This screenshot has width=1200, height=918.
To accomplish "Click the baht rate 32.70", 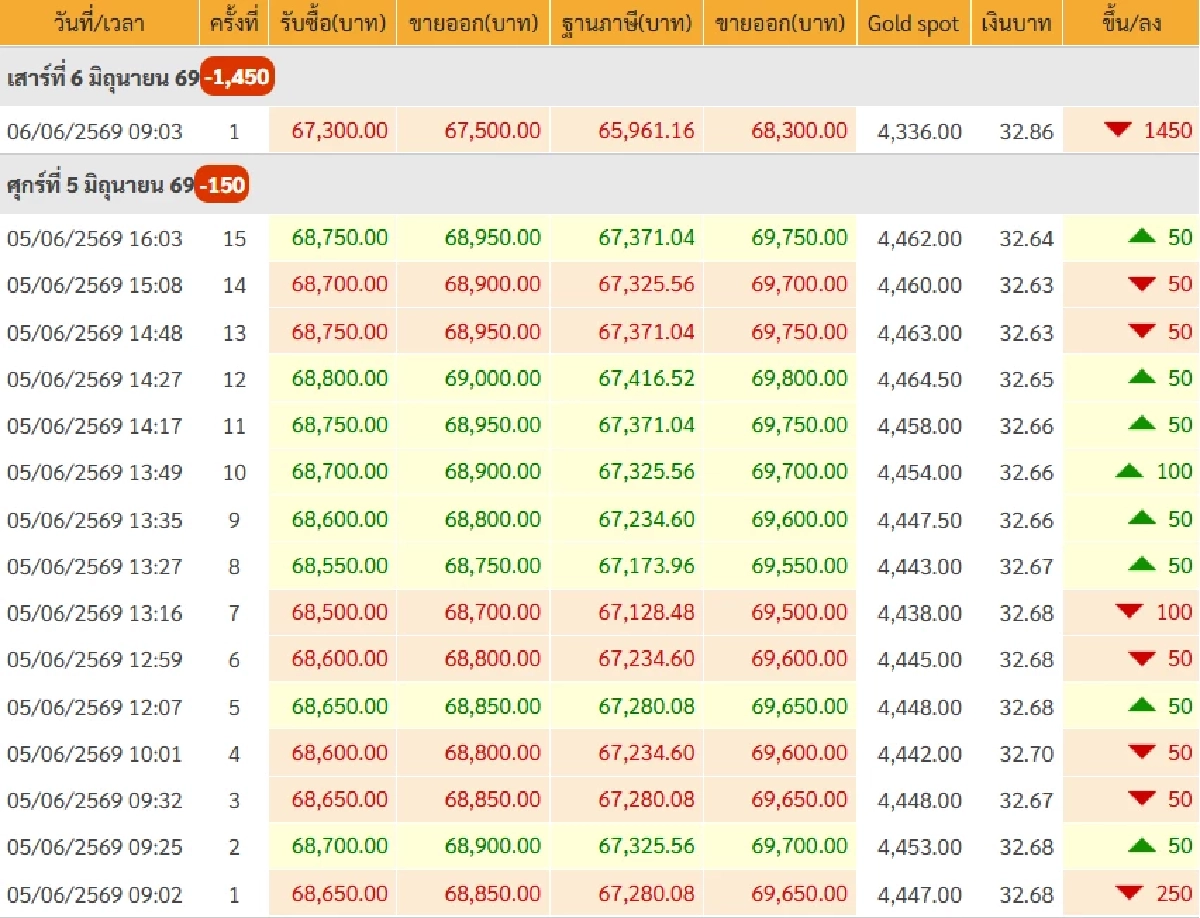I will tap(1026, 754).
